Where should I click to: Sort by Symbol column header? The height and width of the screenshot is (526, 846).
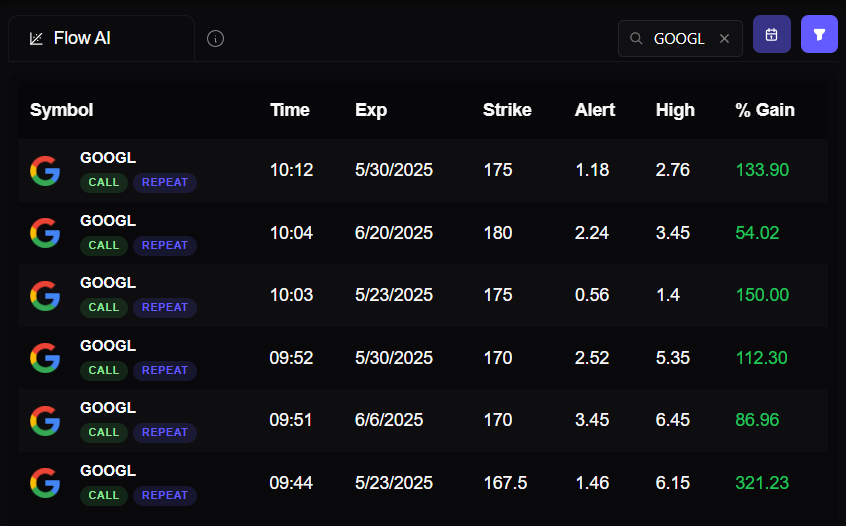(62, 110)
